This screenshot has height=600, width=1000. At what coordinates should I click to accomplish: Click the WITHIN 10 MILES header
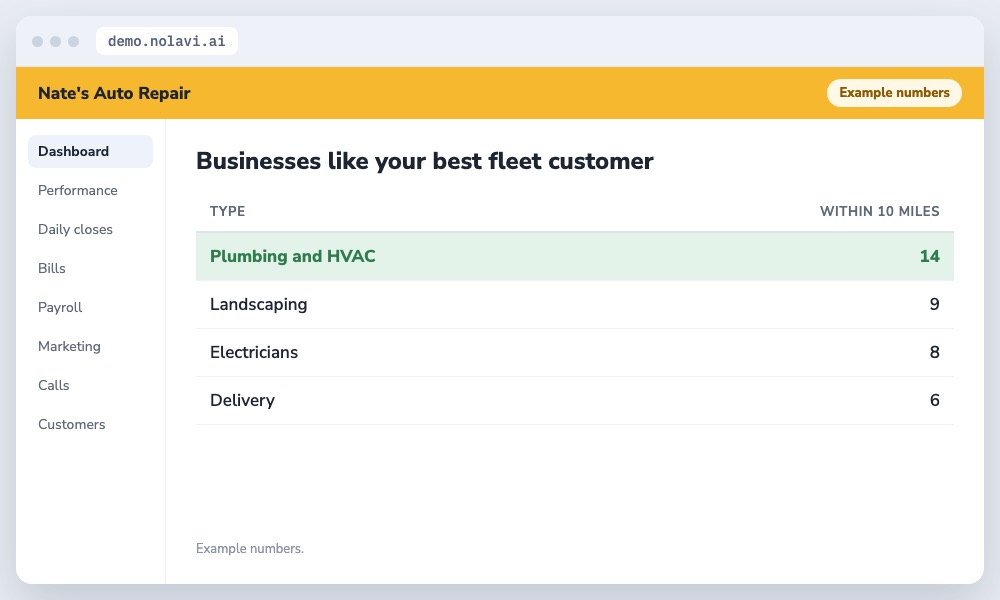click(x=879, y=211)
